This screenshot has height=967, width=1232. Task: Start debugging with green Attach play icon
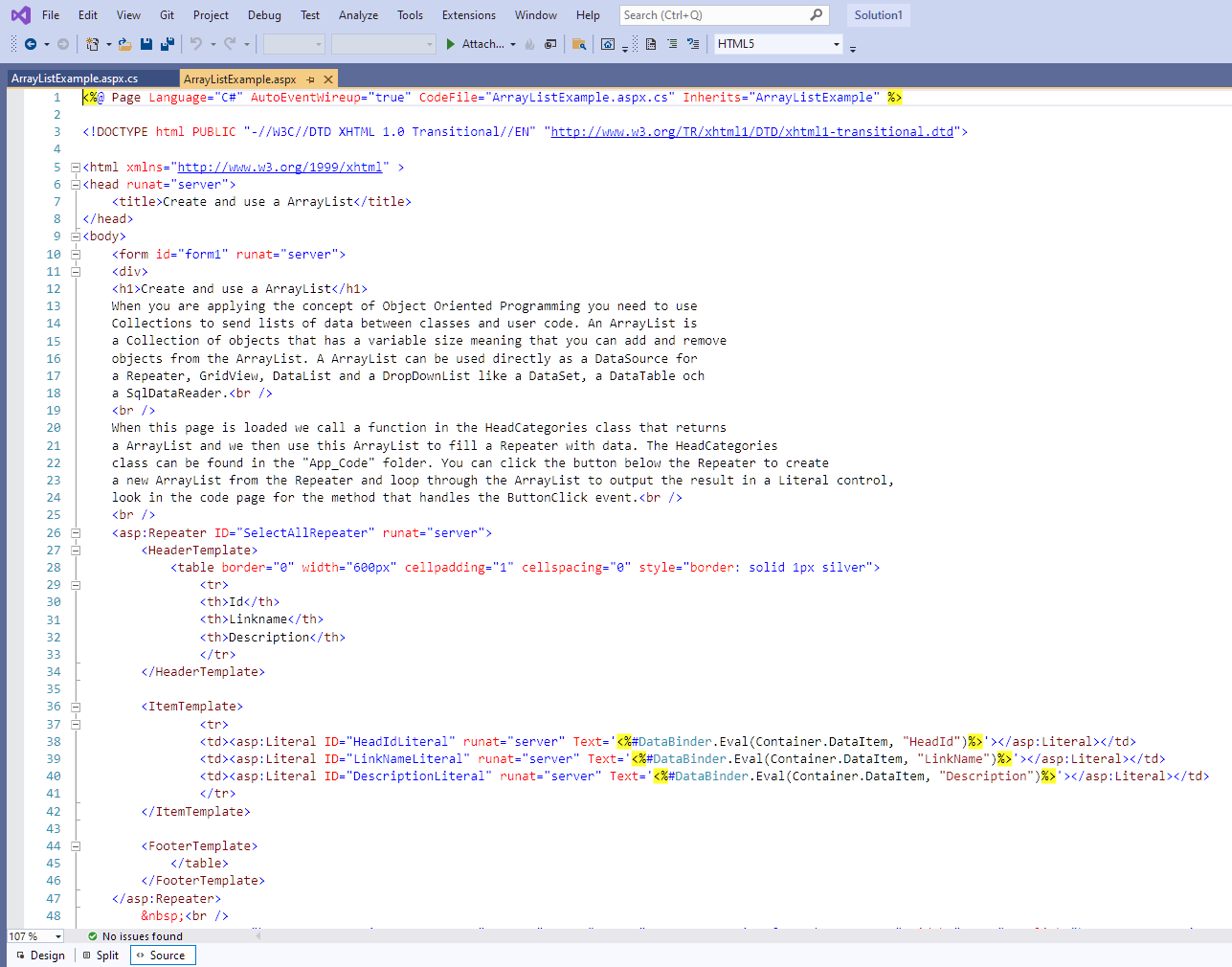pos(451,44)
